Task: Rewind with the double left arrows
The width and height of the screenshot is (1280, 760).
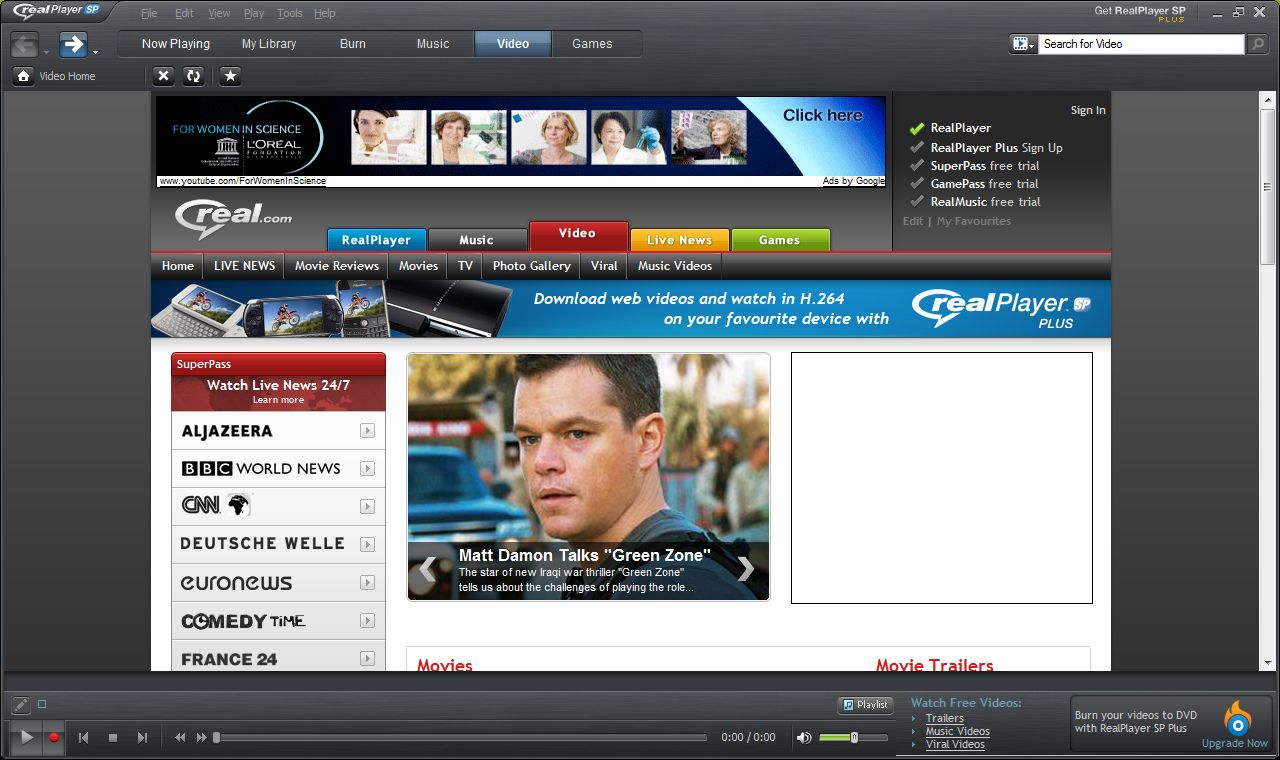Action: click(x=180, y=737)
